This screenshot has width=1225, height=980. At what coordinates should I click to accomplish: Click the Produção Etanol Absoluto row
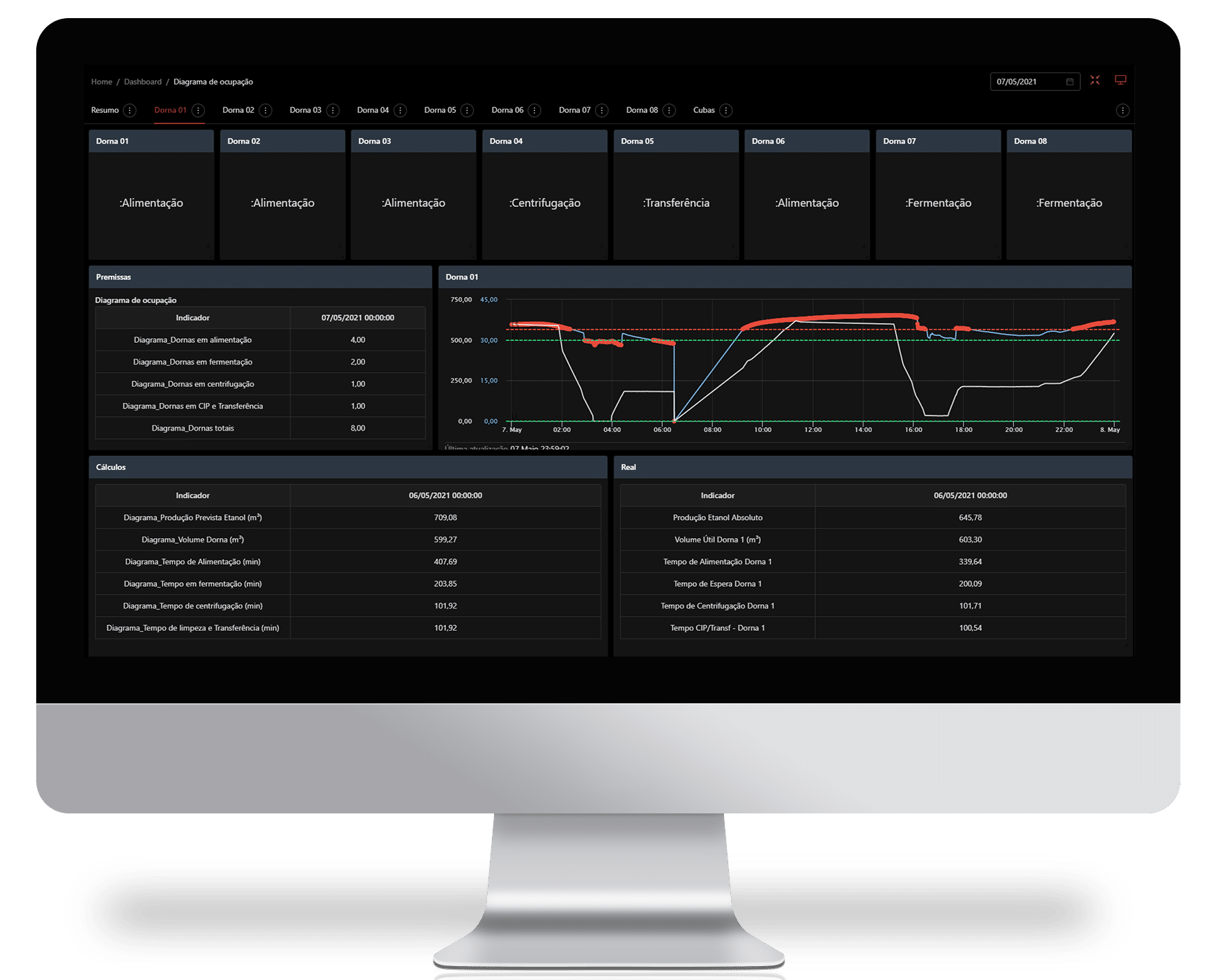click(872, 517)
